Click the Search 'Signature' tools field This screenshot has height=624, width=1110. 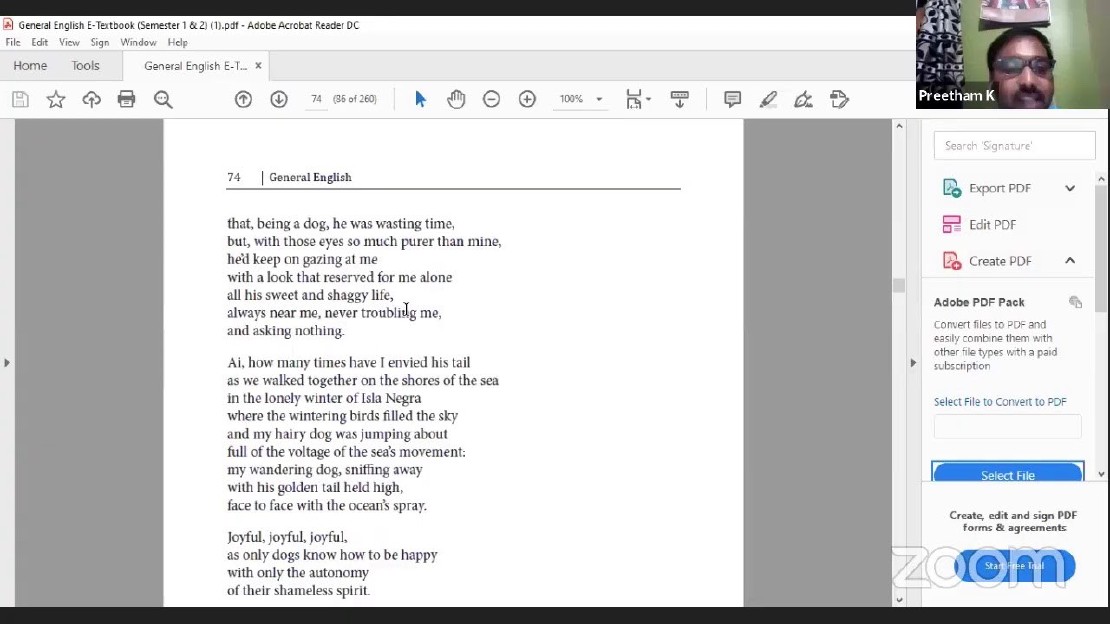(x=1014, y=146)
